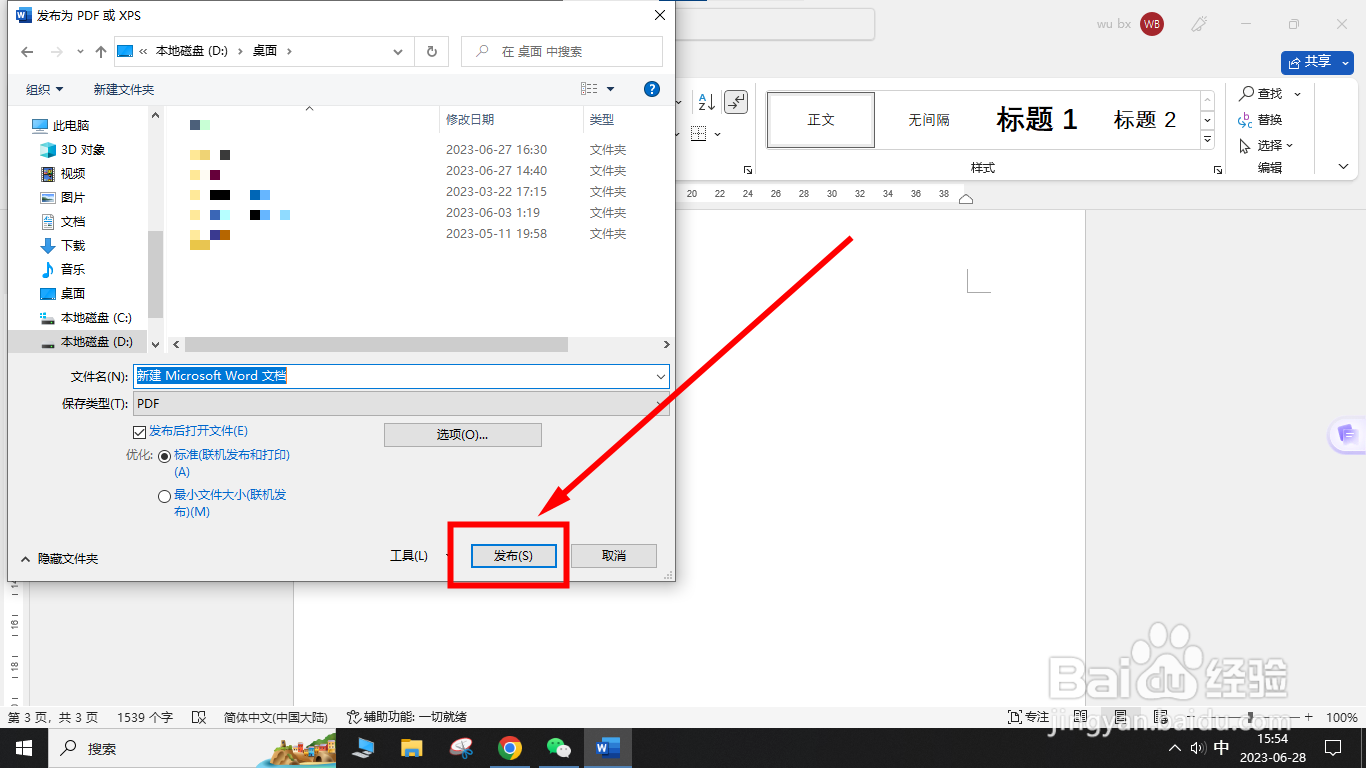Click the coming-soon megaphone icon in Word
The image size is (1366, 768).
(x=1201, y=24)
